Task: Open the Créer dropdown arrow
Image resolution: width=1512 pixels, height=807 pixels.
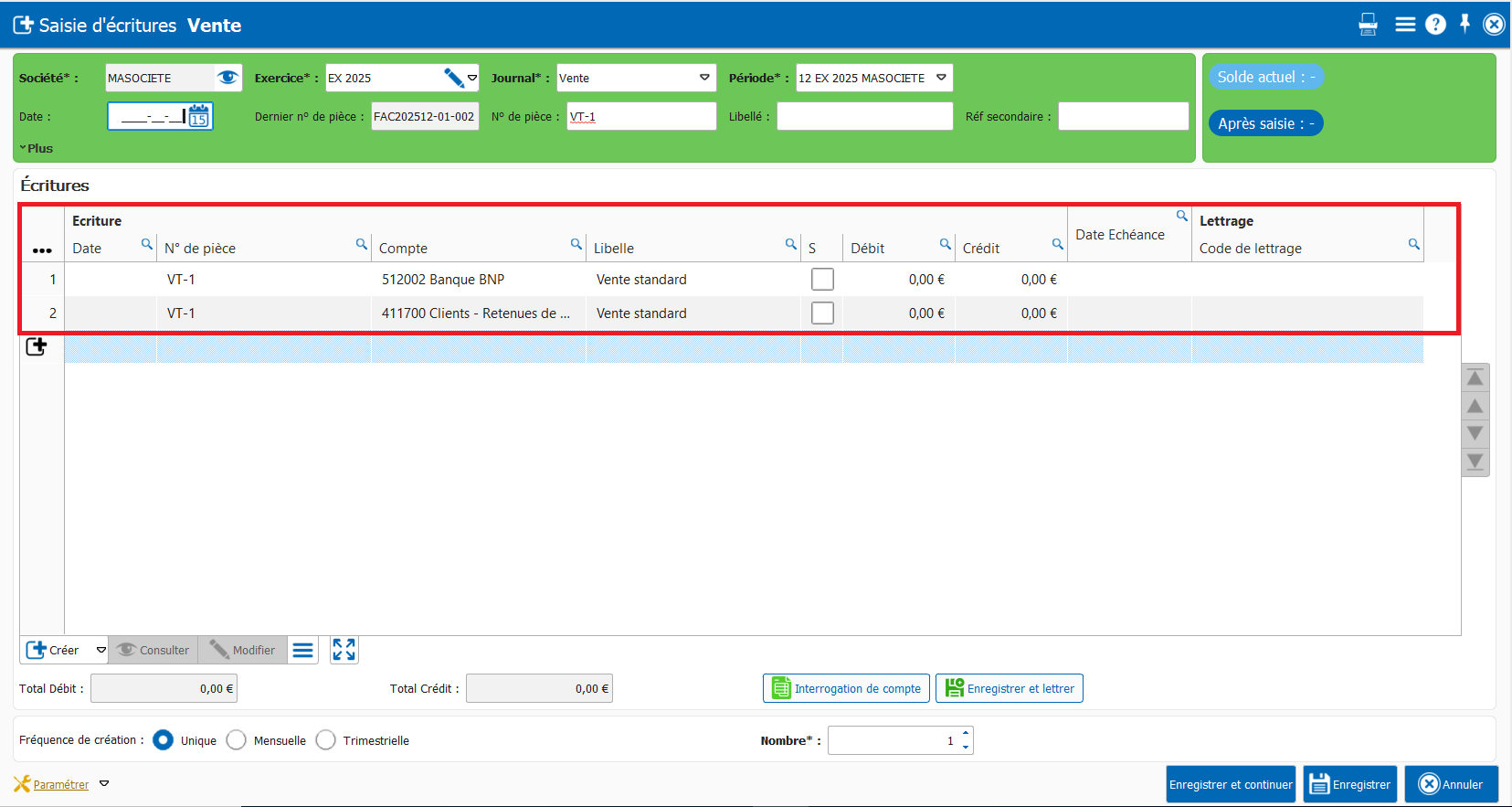Action: [x=100, y=650]
